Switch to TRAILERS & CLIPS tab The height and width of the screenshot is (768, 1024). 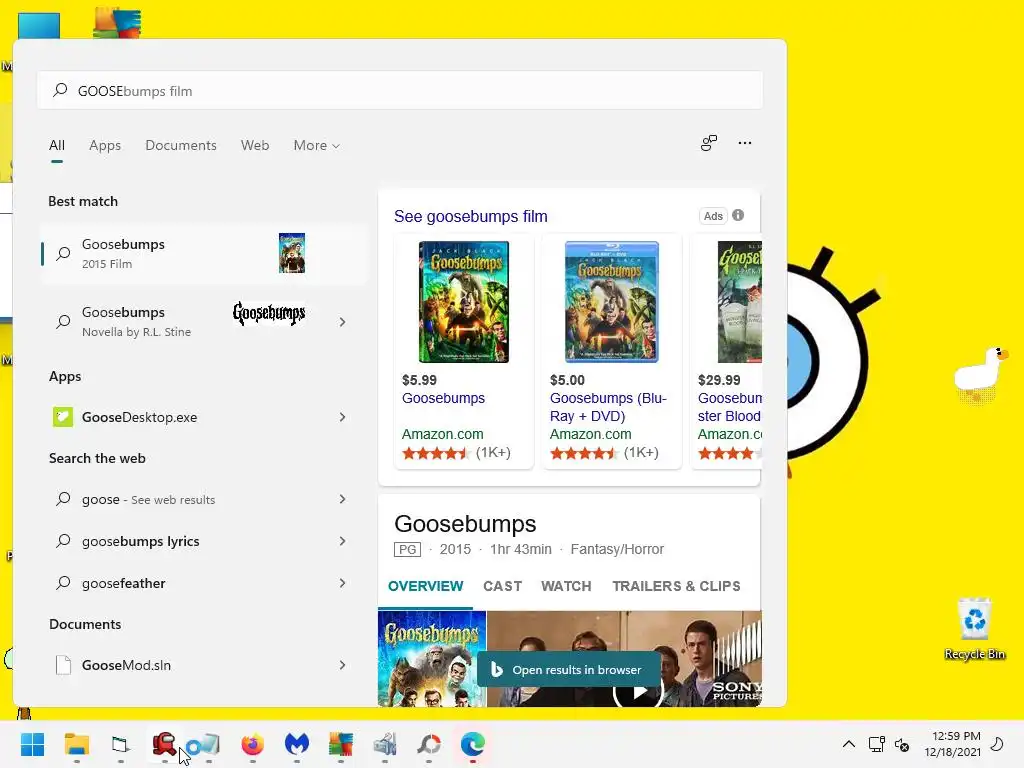(x=677, y=586)
